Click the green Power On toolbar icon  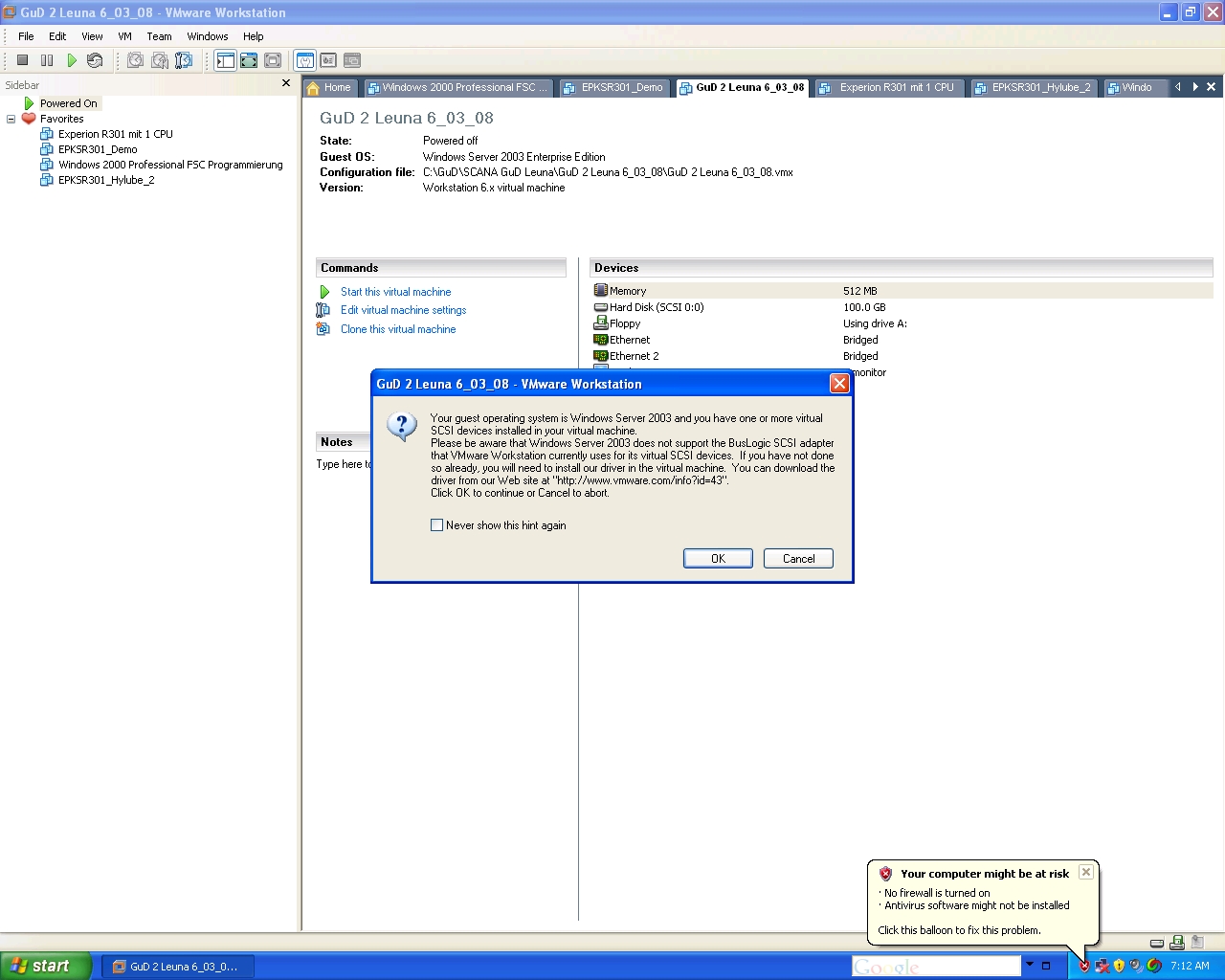tap(72, 60)
